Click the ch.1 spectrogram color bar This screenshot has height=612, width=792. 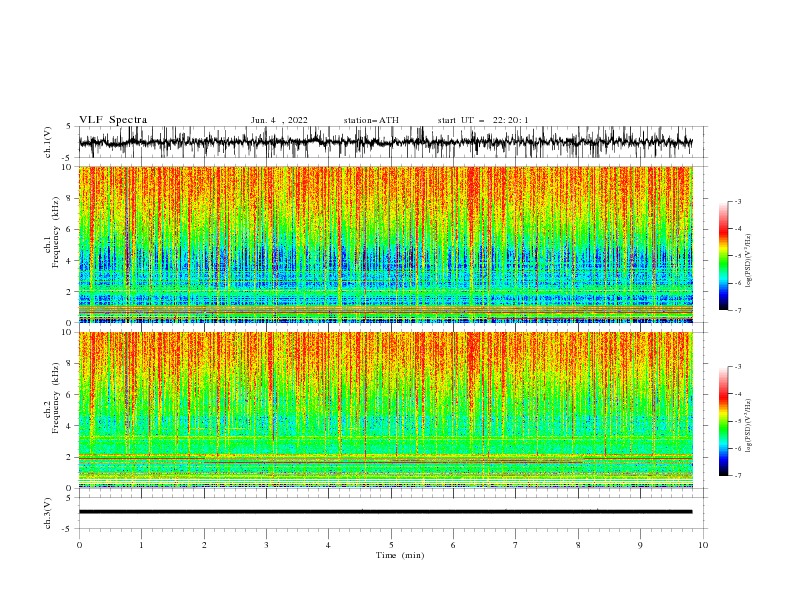point(723,256)
